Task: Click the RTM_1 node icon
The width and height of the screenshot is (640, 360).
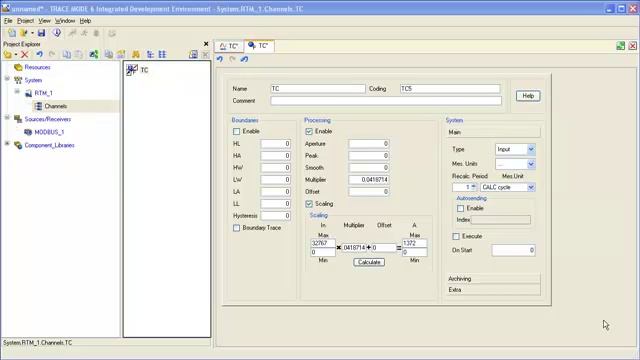Action: click(x=28, y=93)
